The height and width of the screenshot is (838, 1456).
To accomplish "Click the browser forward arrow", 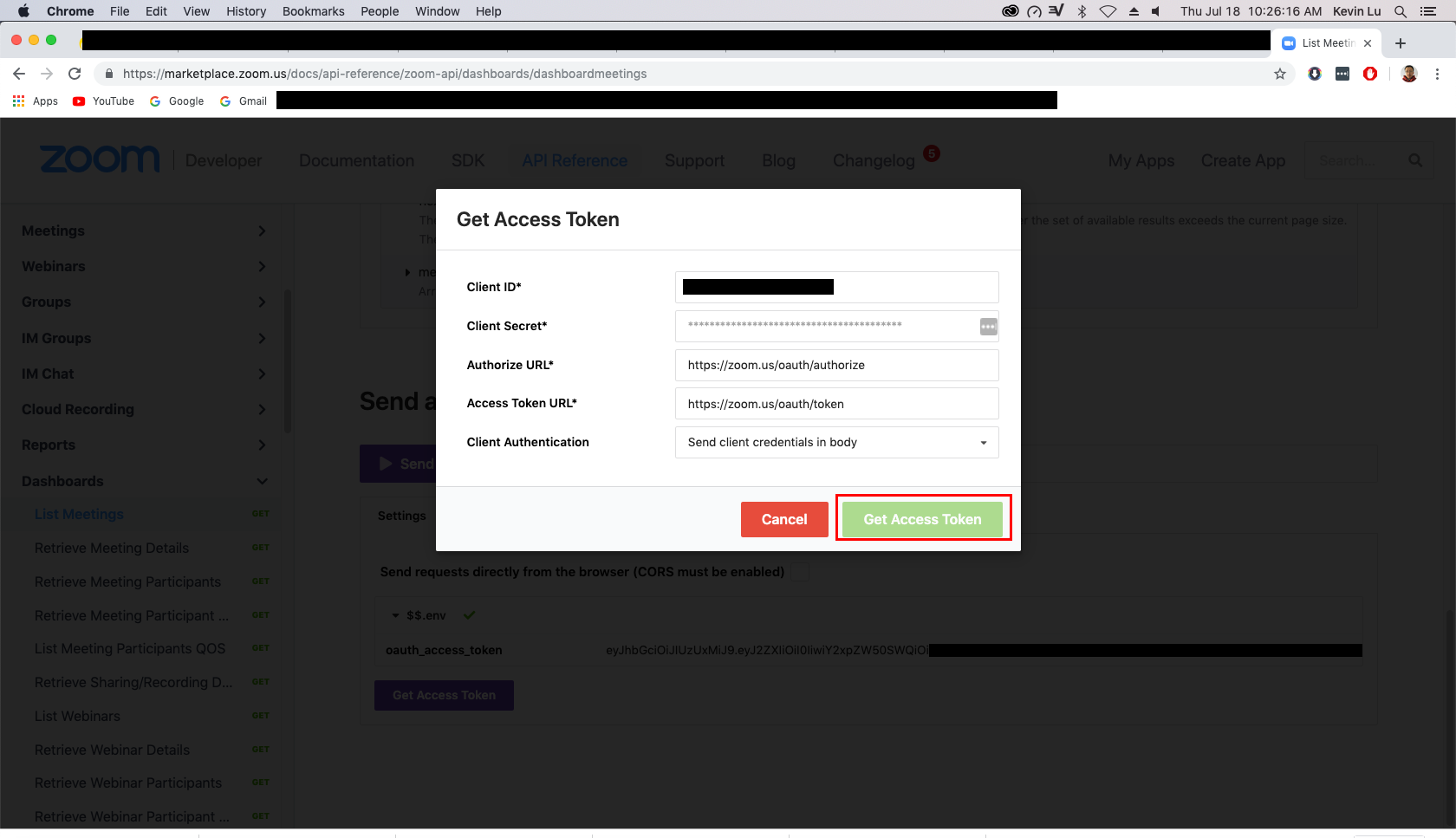I will pos(47,74).
